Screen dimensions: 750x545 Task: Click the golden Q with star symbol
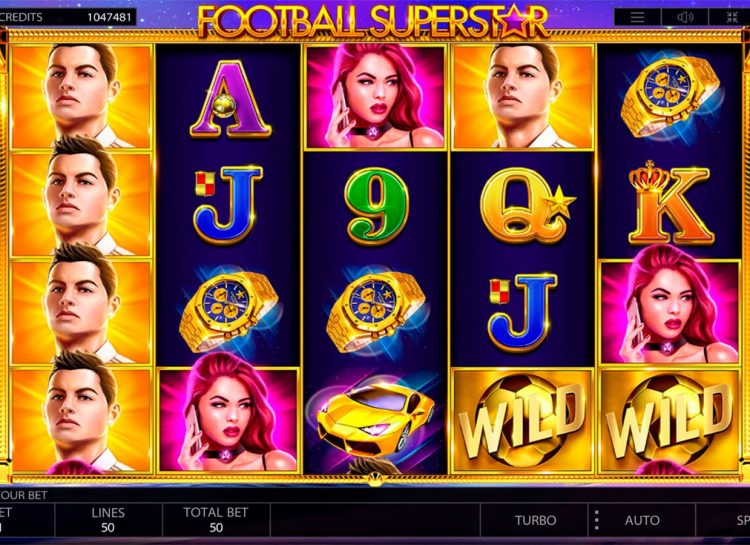pyautogui.click(x=526, y=205)
